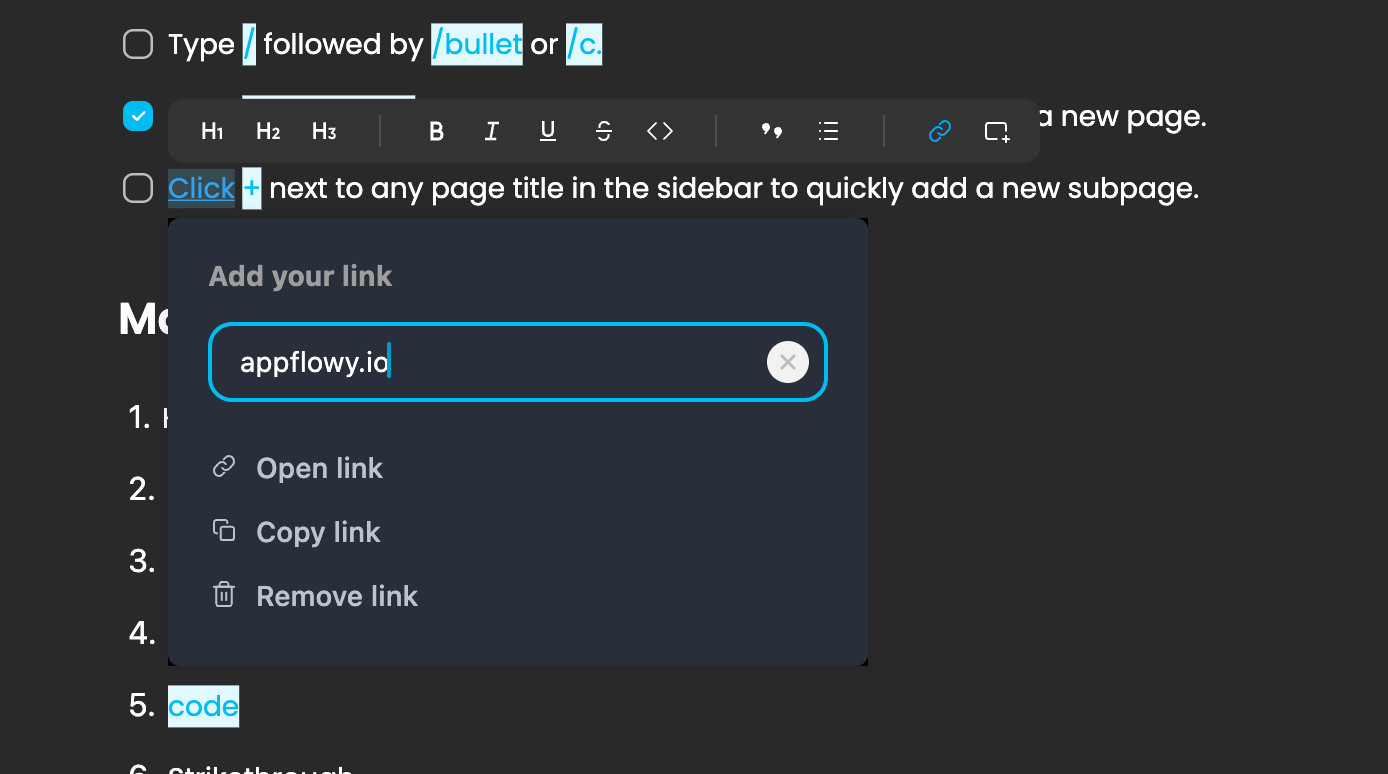Apply H2 heading from the toolbar
The image size is (1388, 774).
[x=267, y=131]
